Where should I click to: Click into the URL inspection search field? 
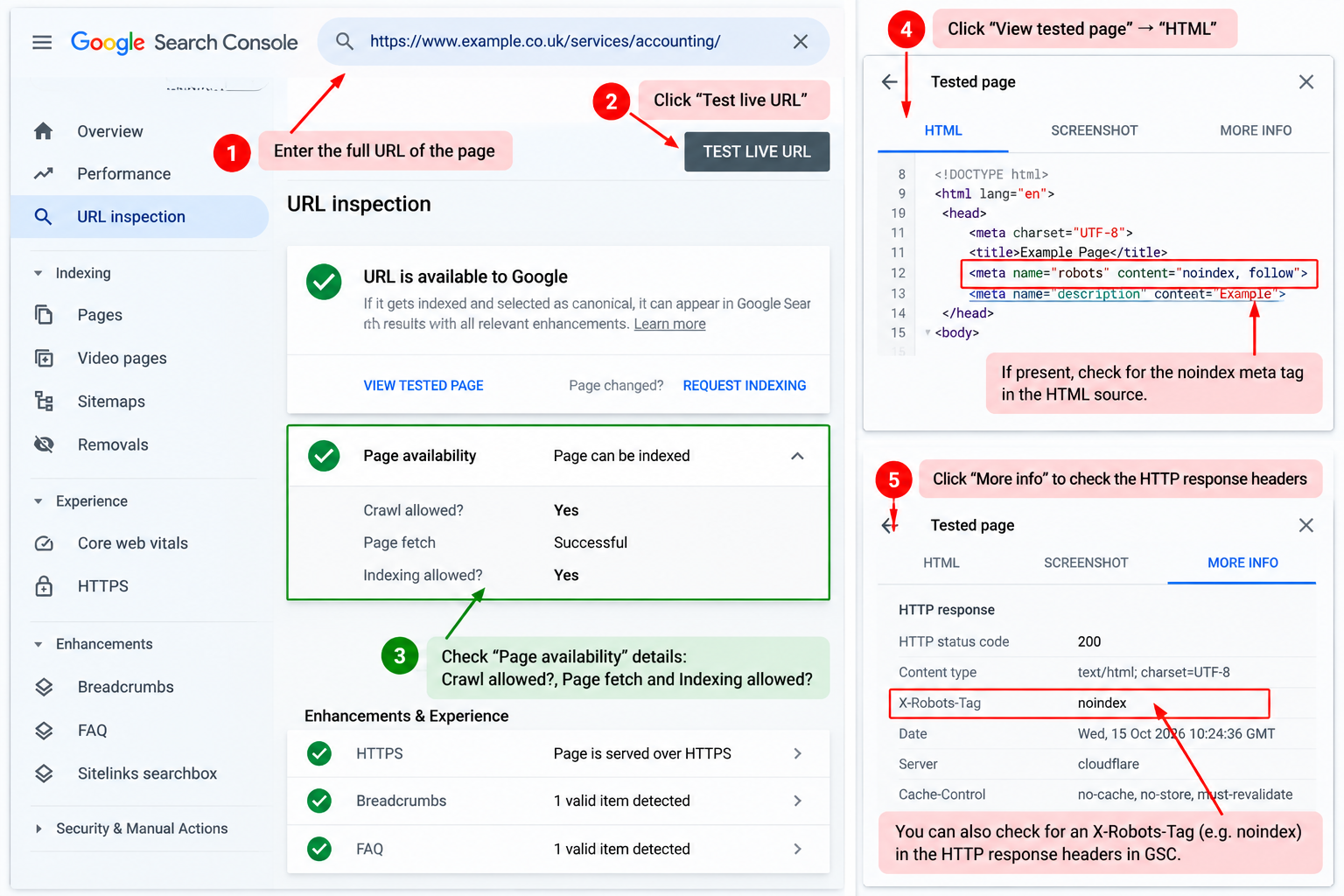coord(574,41)
